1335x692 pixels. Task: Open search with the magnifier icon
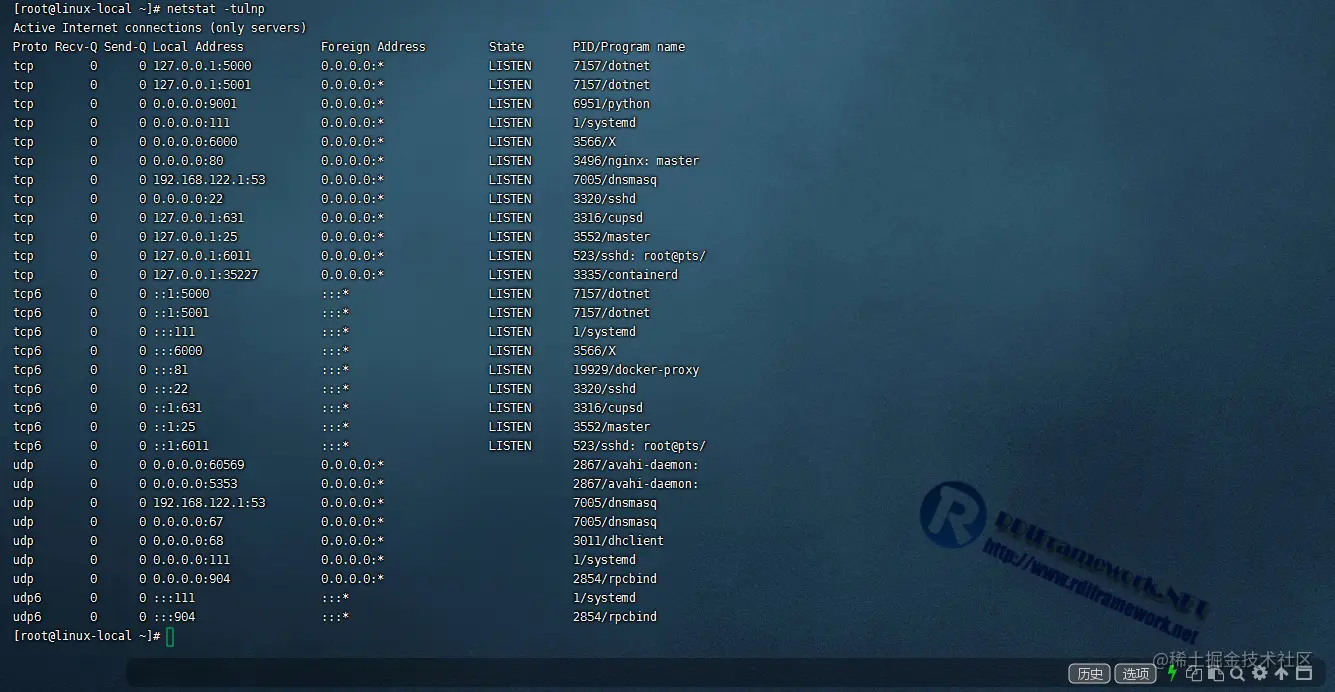(1237, 674)
